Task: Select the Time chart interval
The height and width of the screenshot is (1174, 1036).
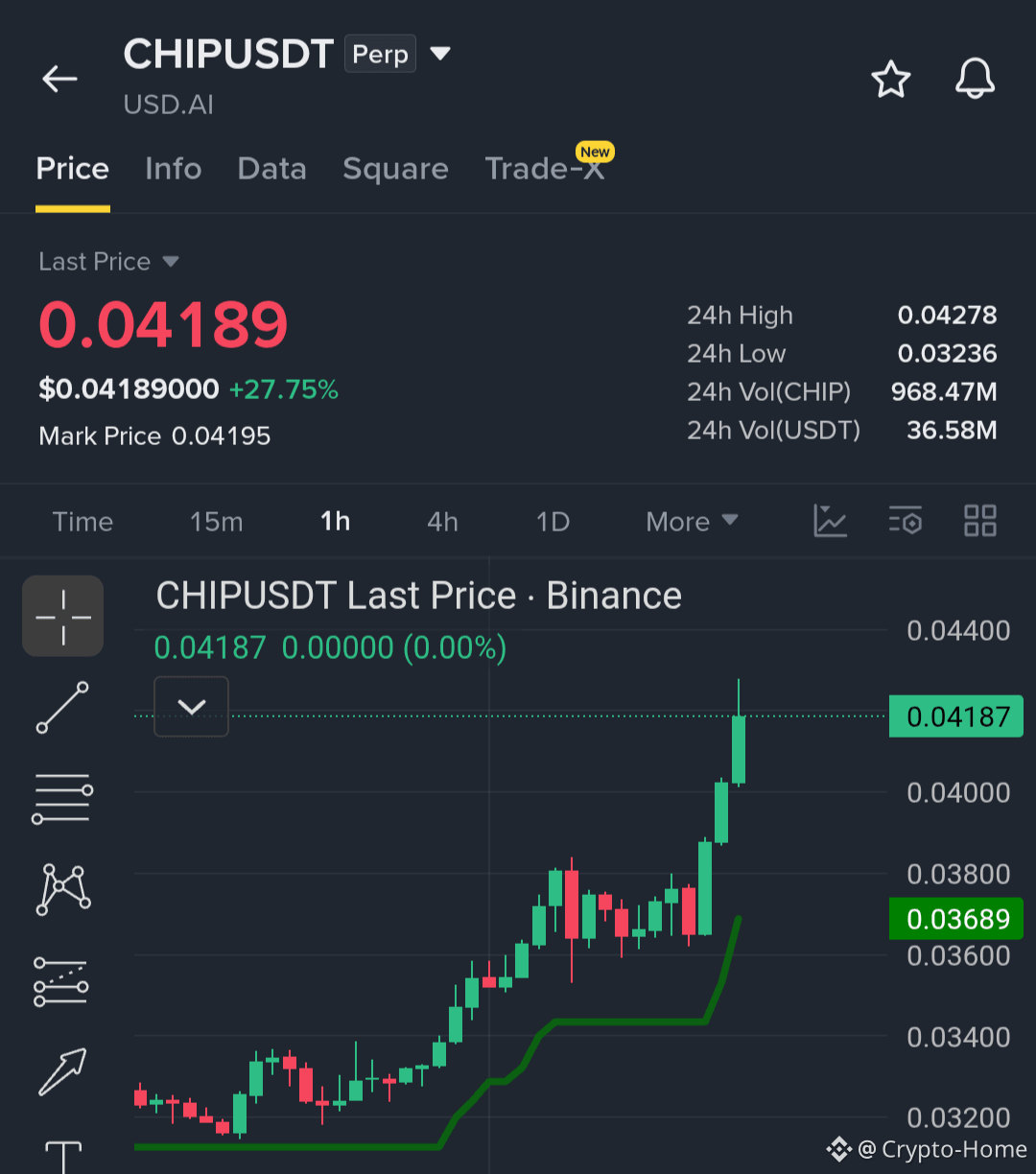Action: 82,522
